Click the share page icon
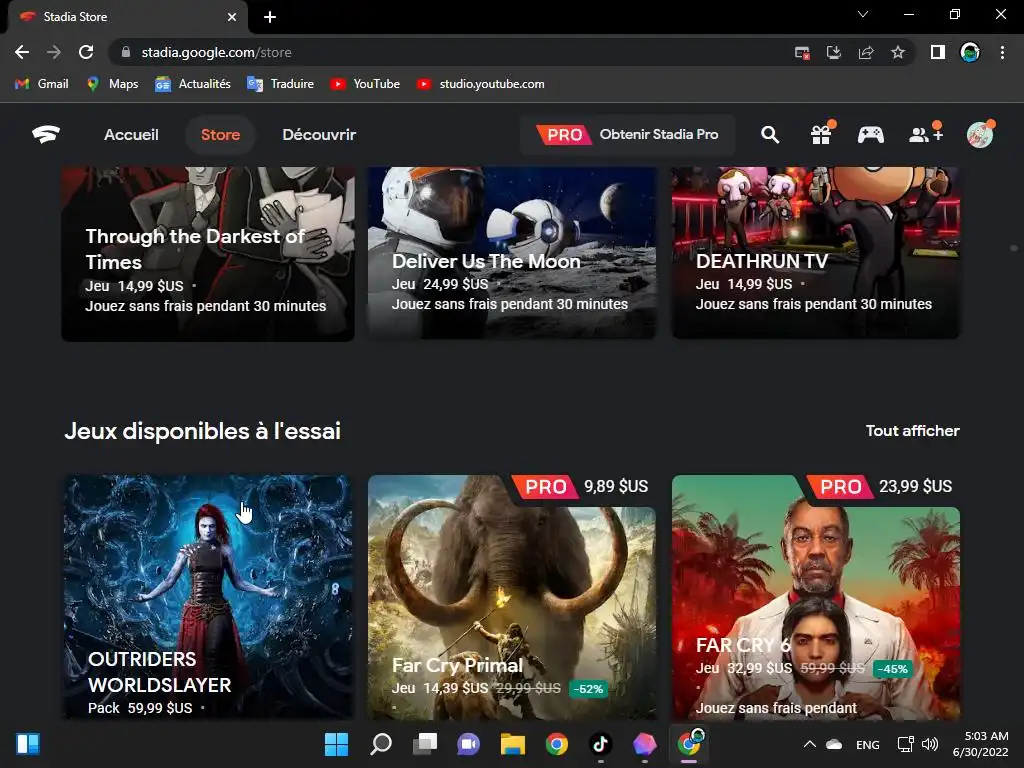 coord(866,52)
